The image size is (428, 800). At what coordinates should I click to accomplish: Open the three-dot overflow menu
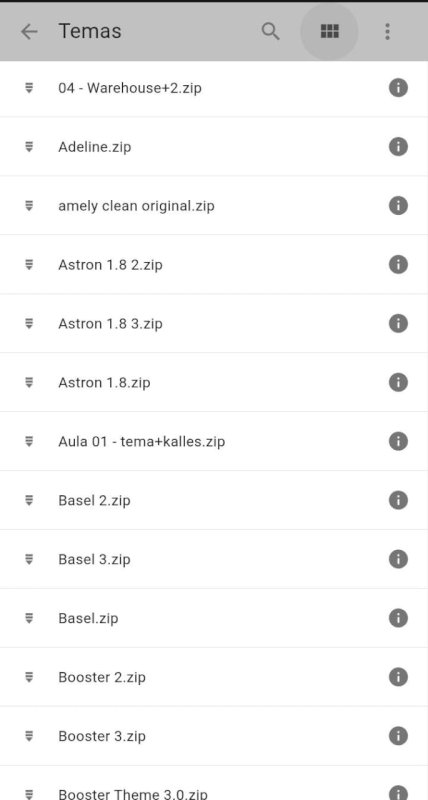click(388, 32)
